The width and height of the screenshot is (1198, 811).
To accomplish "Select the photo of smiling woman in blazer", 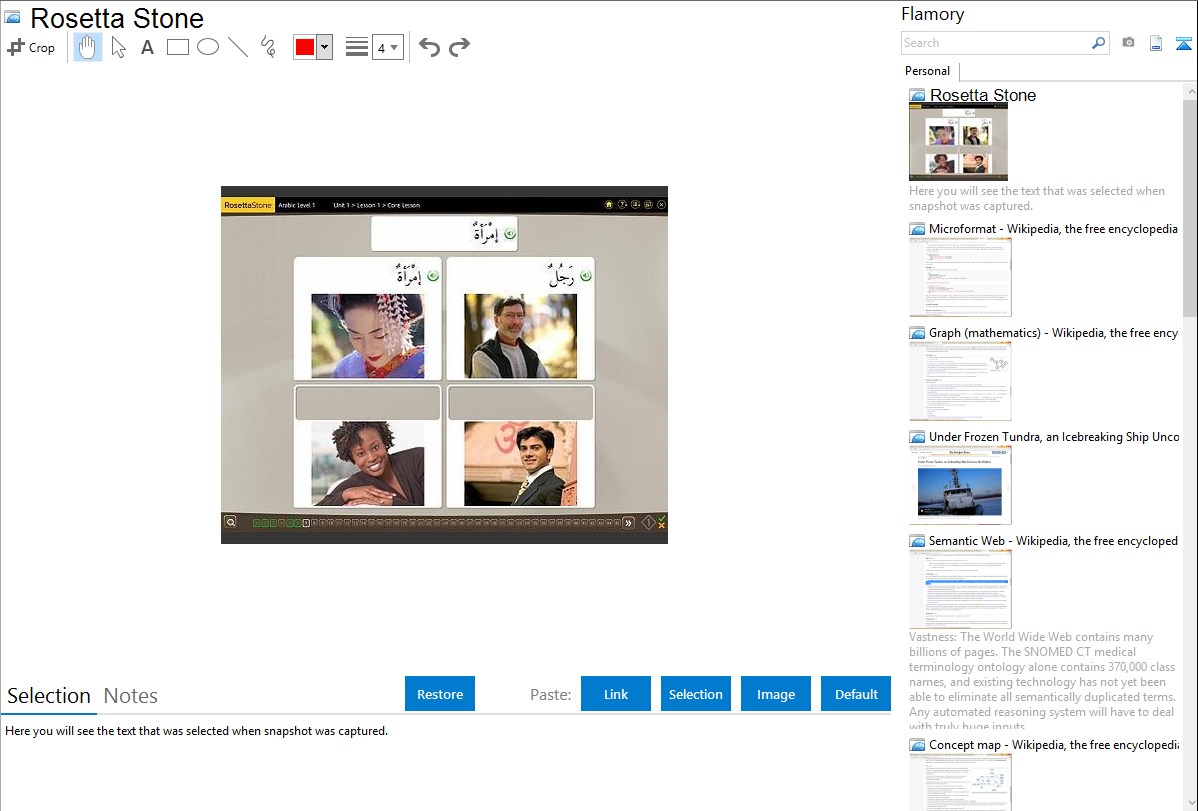I will [367, 463].
